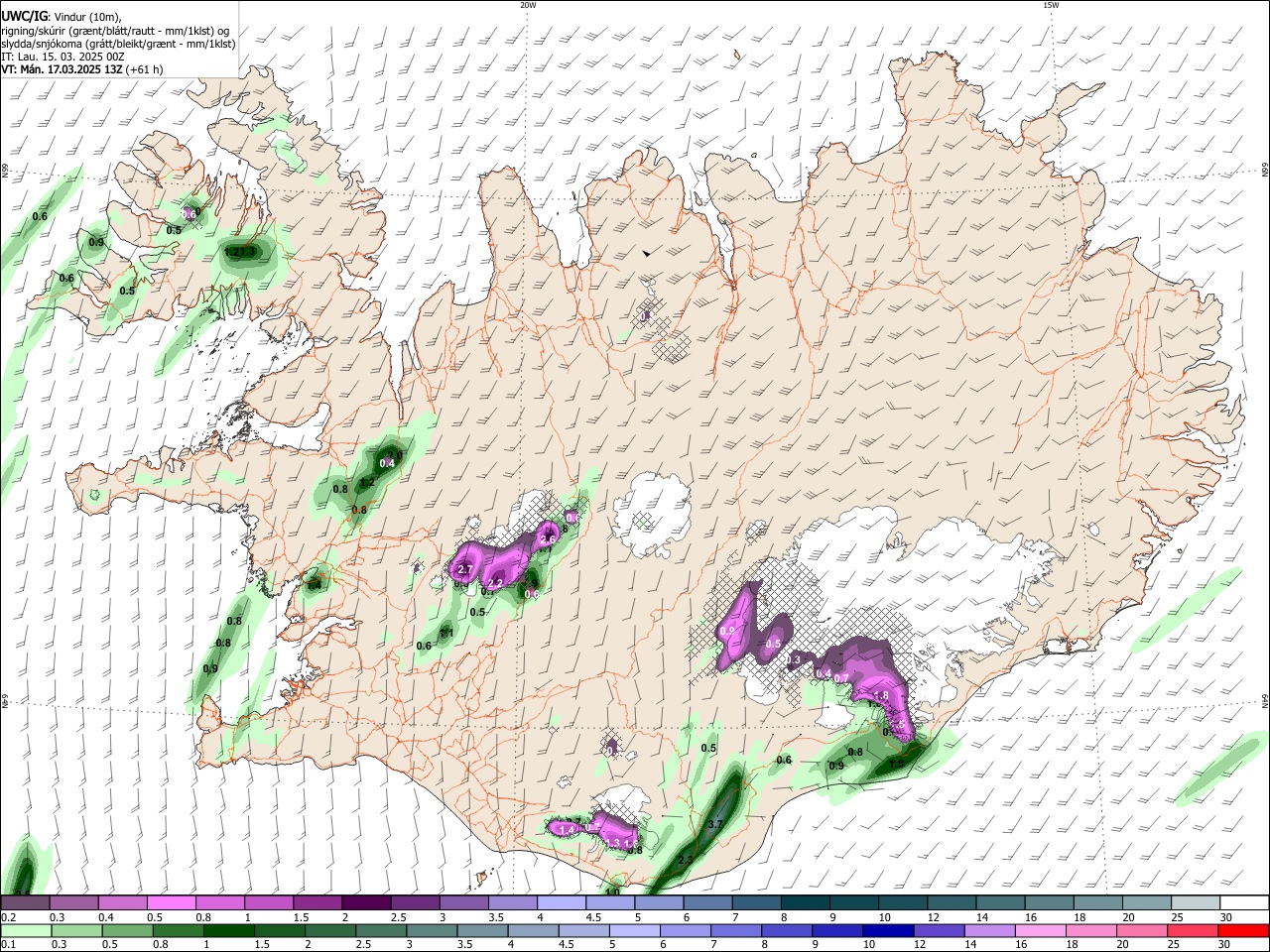The image size is (1270, 952).
Task: Click the white '1.8' value in southeast purple area
Action: pyautogui.click(x=880, y=696)
